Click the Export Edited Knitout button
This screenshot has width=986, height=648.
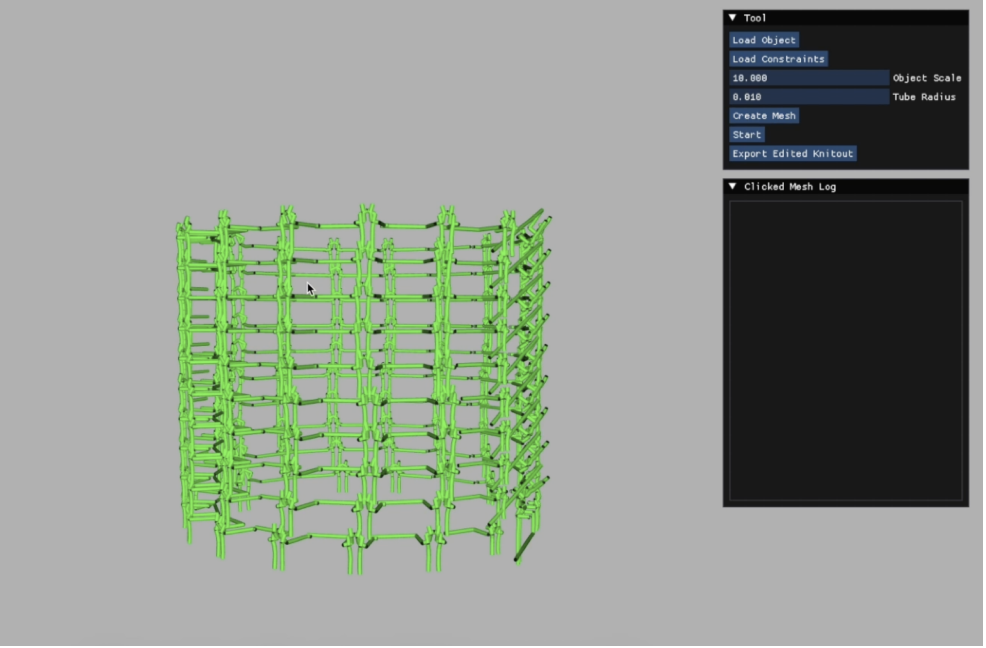[792, 153]
